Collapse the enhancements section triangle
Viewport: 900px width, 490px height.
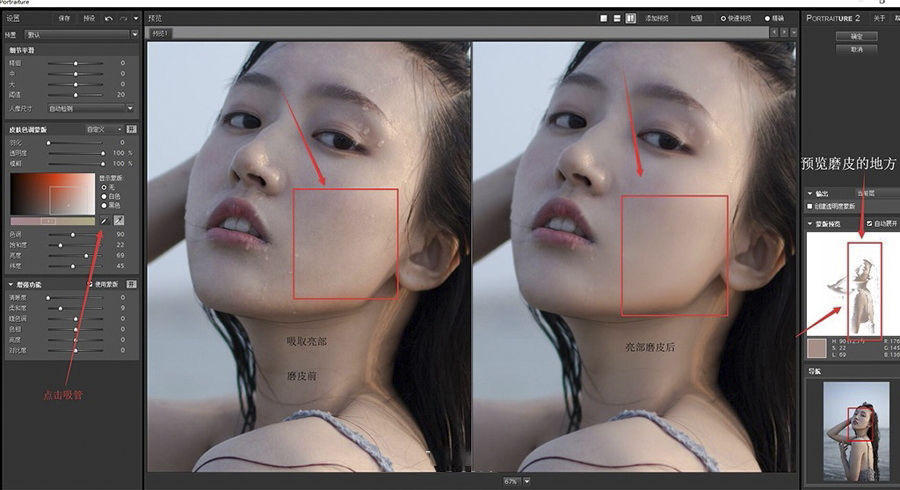pos(10,284)
